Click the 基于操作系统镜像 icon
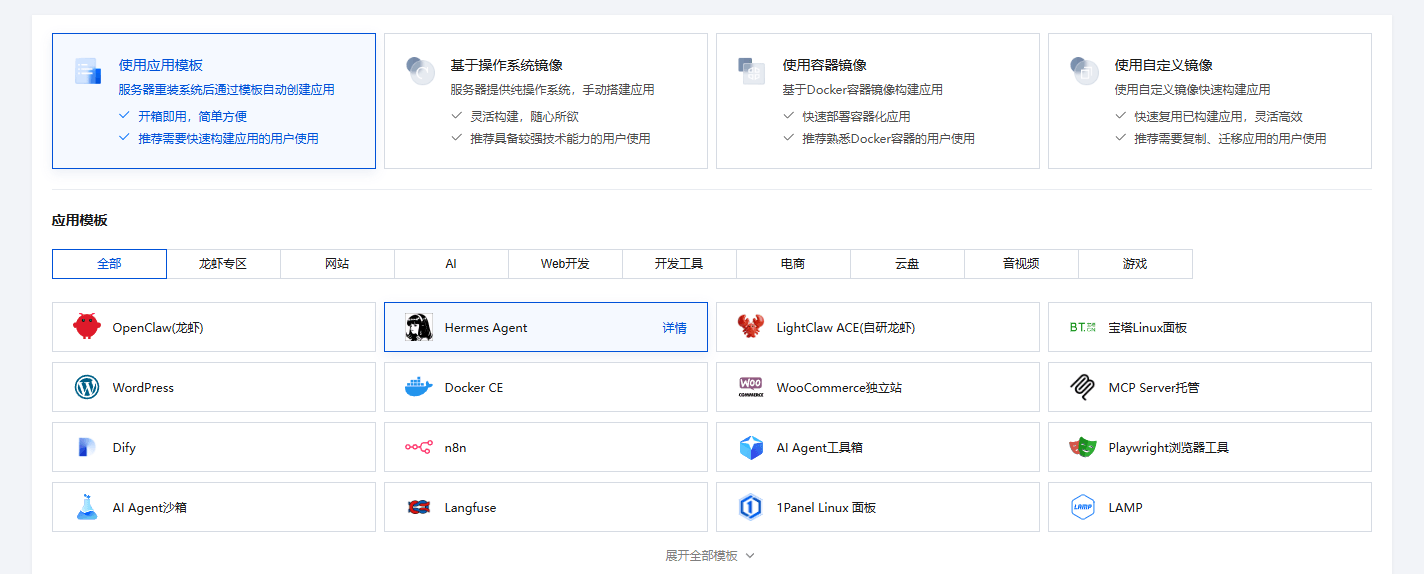 (420, 71)
